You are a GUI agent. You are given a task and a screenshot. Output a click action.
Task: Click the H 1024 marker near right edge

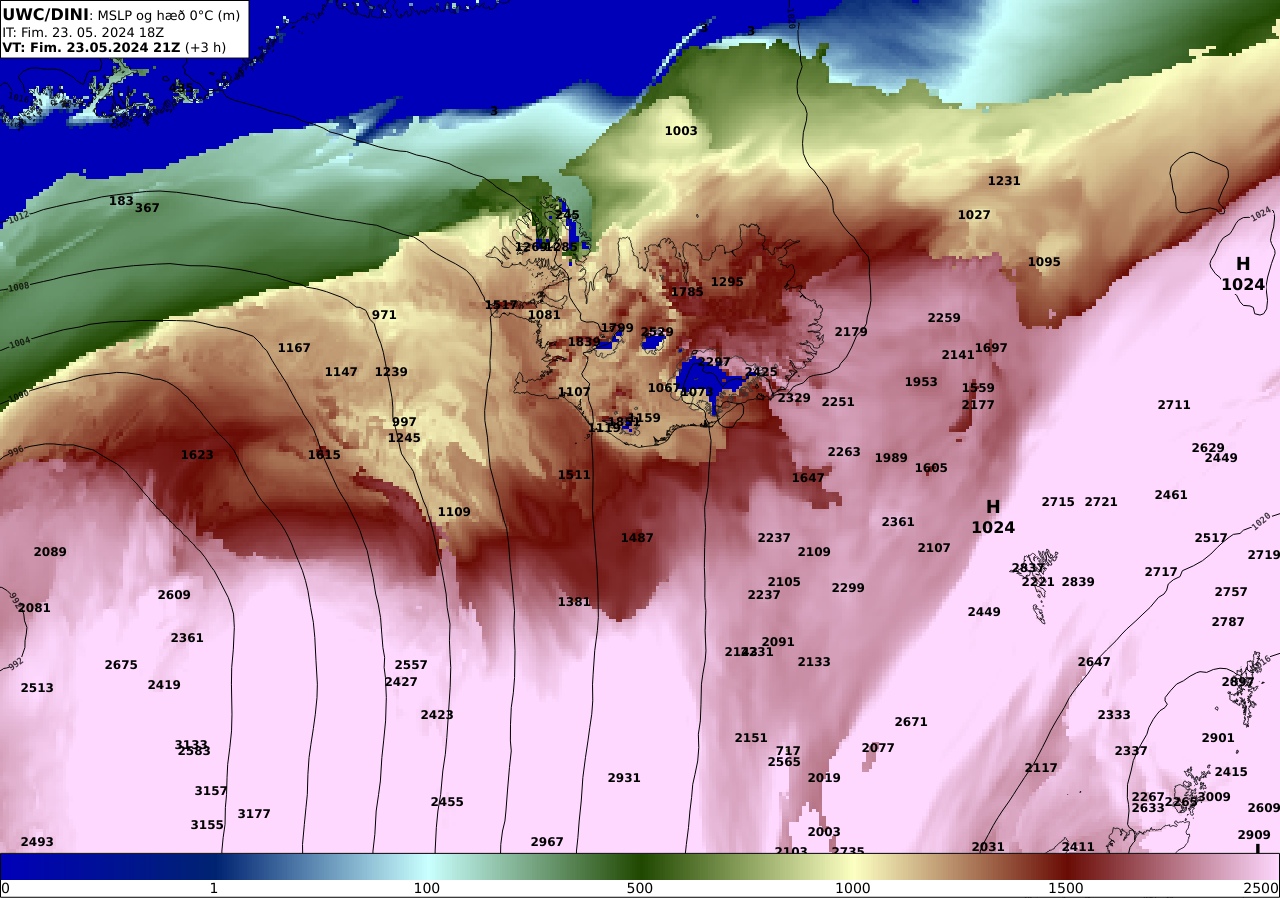(x=1243, y=274)
